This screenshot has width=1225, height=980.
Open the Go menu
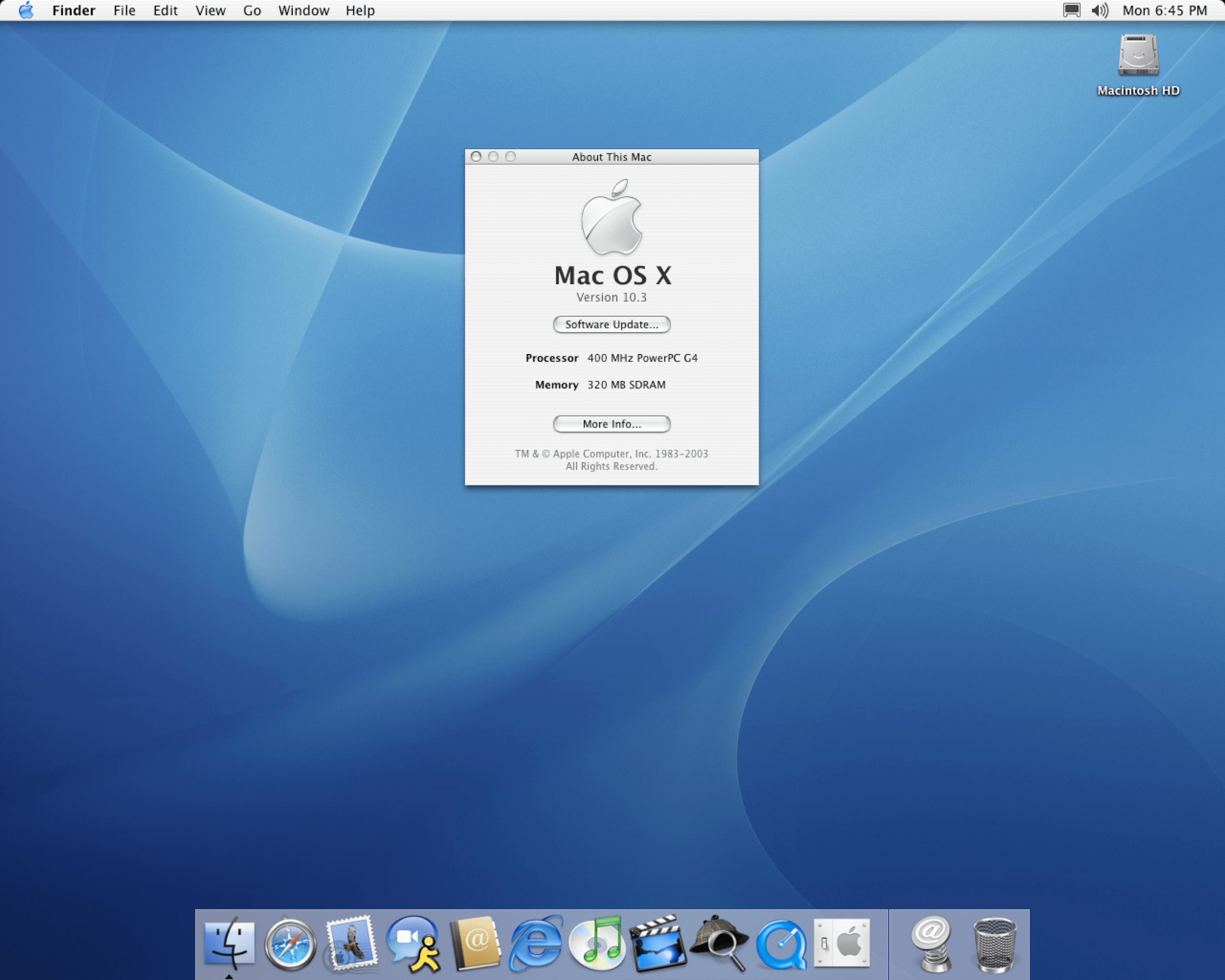252,10
